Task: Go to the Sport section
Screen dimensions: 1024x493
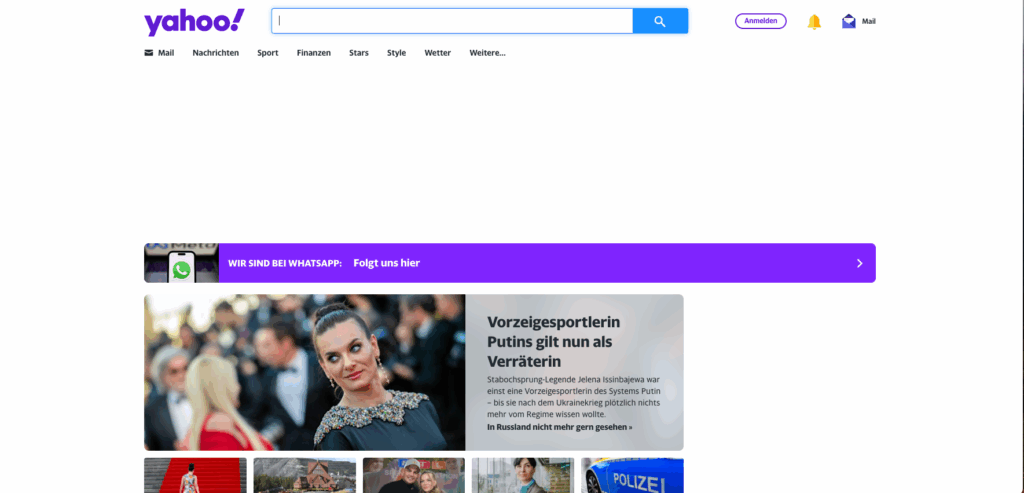Action: pos(268,53)
